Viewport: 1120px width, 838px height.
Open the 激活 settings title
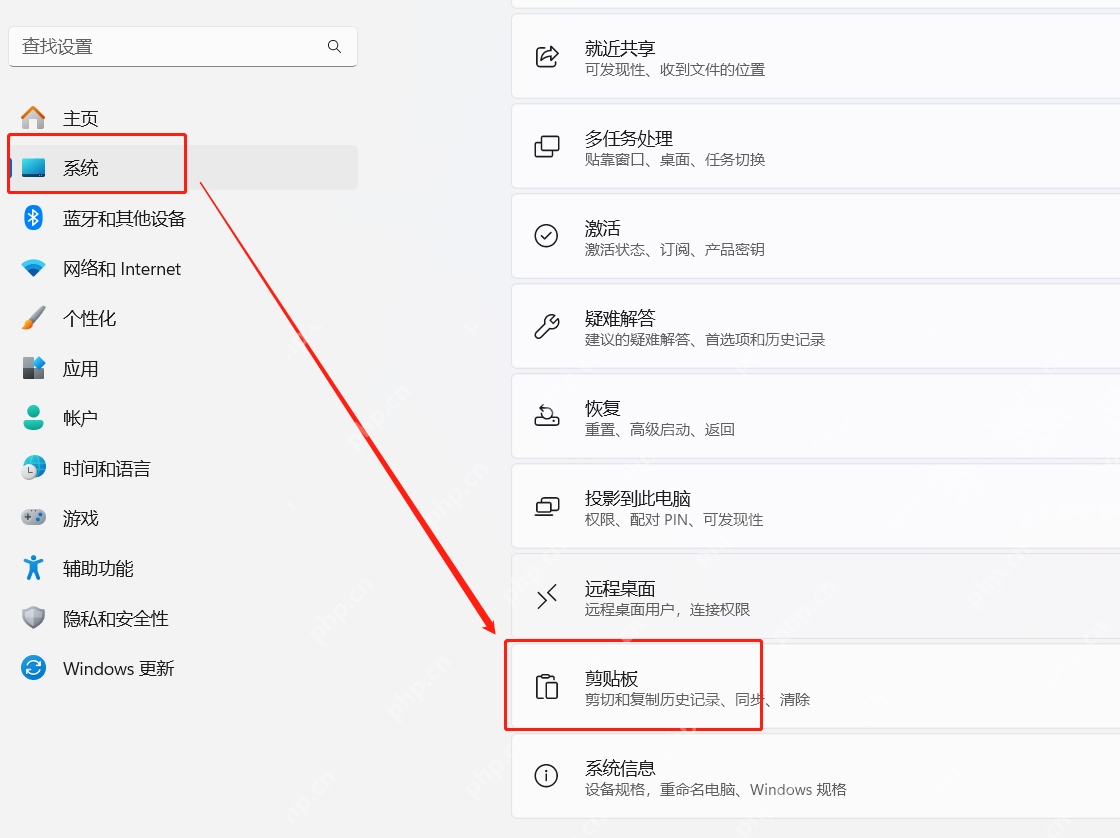pos(602,229)
